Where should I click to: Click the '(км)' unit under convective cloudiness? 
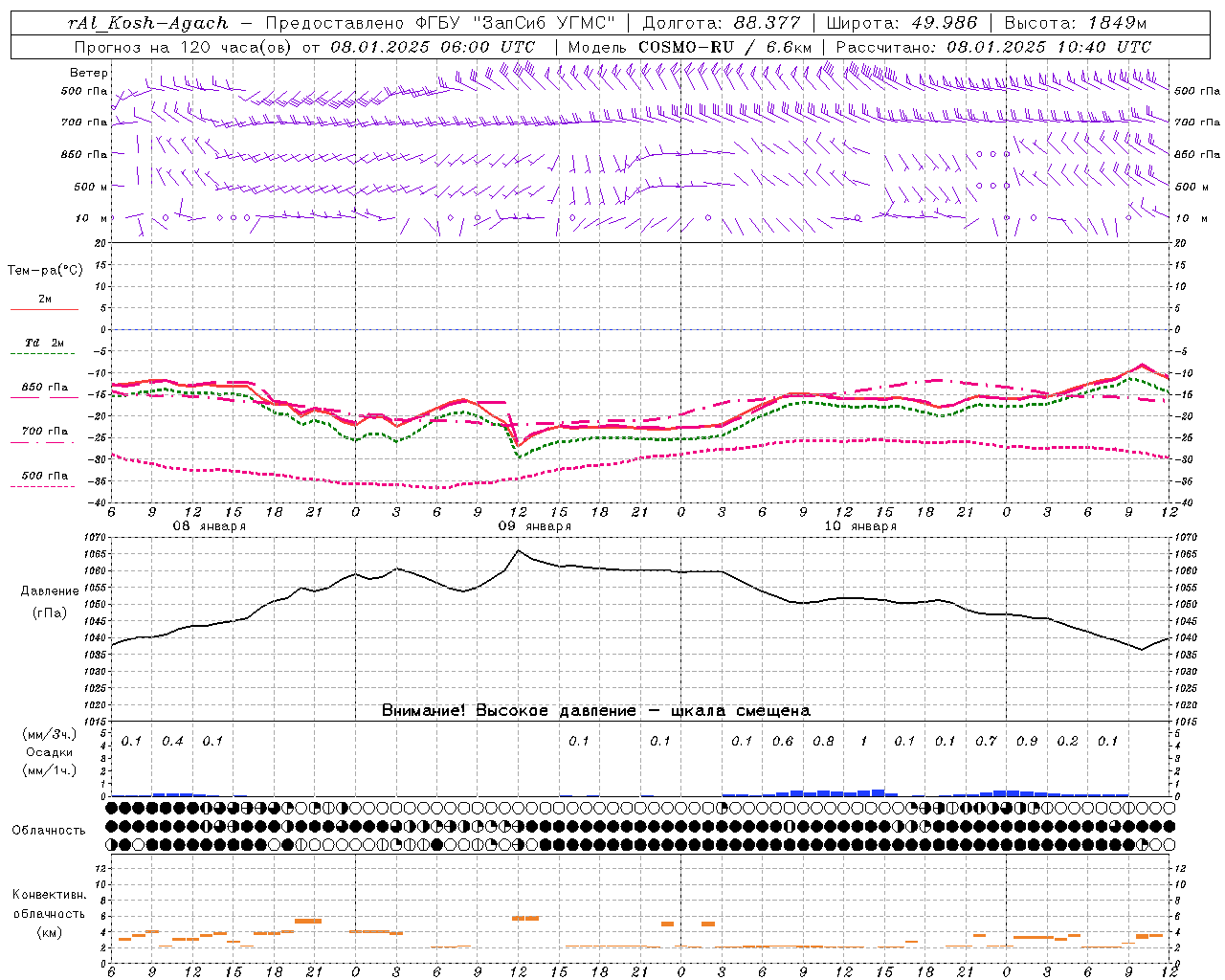pos(49,932)
